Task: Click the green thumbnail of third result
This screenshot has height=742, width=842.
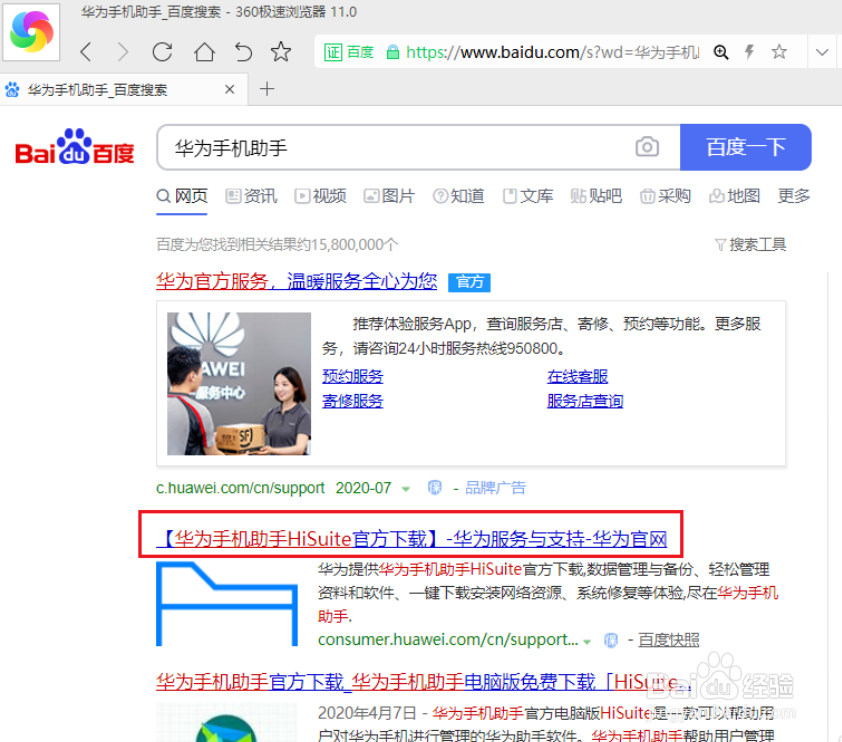Action: click(x=227, y=723)
